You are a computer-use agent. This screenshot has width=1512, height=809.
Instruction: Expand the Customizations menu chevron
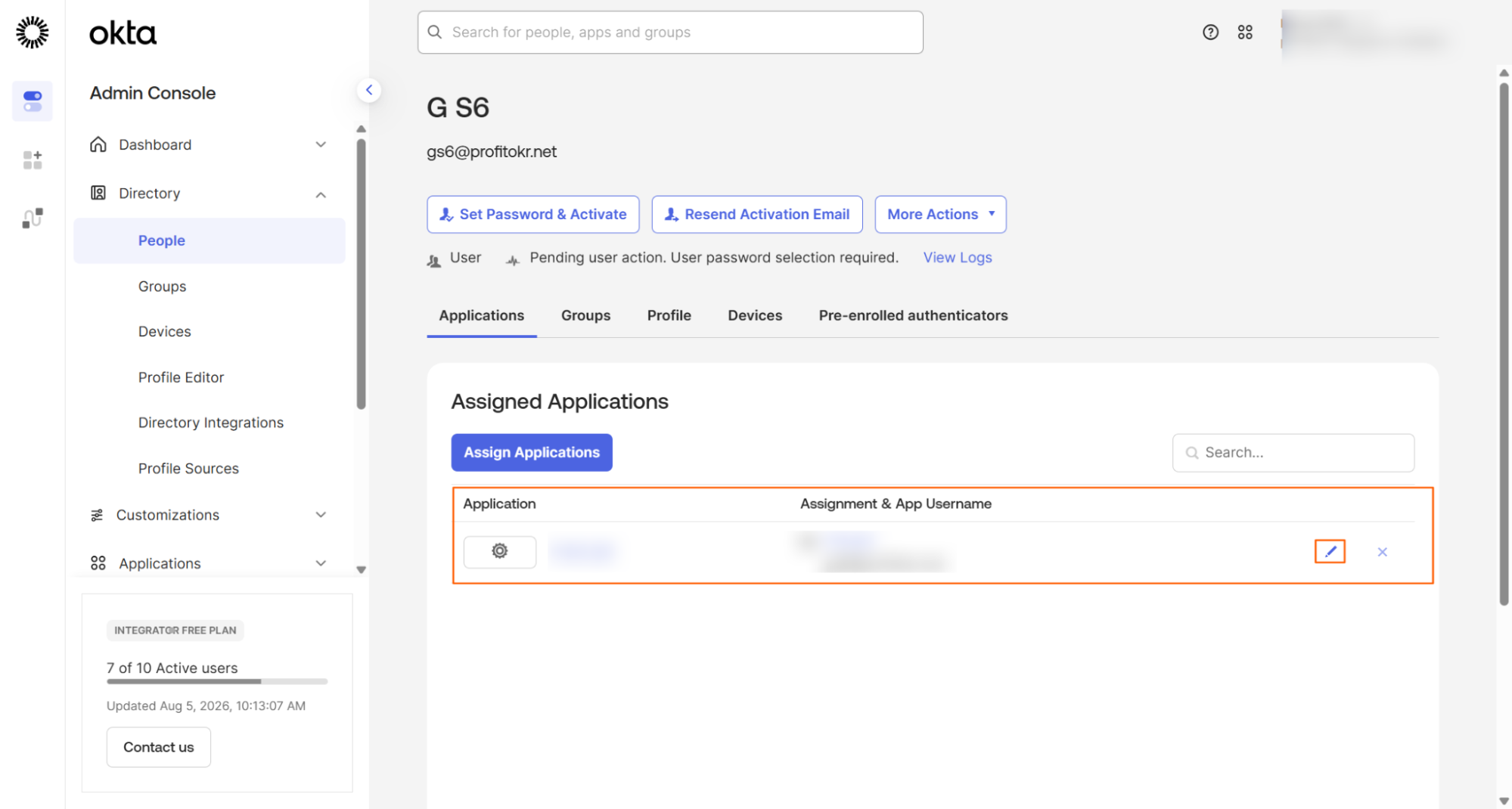[321, 515]
